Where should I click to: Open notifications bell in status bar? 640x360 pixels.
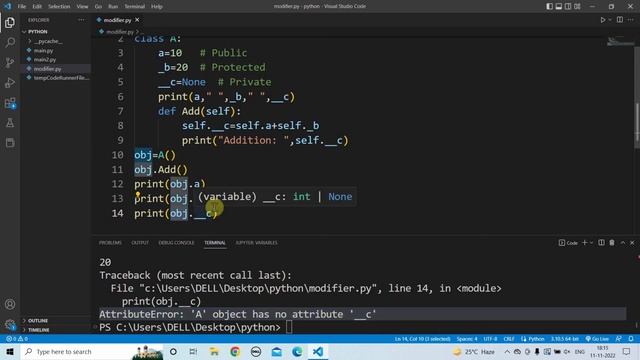point(631,339)
